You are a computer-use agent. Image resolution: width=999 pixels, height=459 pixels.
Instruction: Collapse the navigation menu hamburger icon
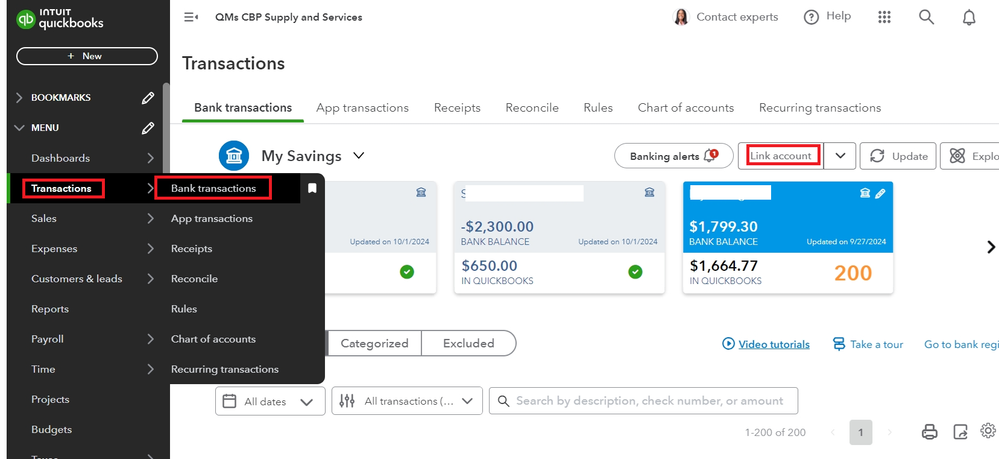[191, 17]
